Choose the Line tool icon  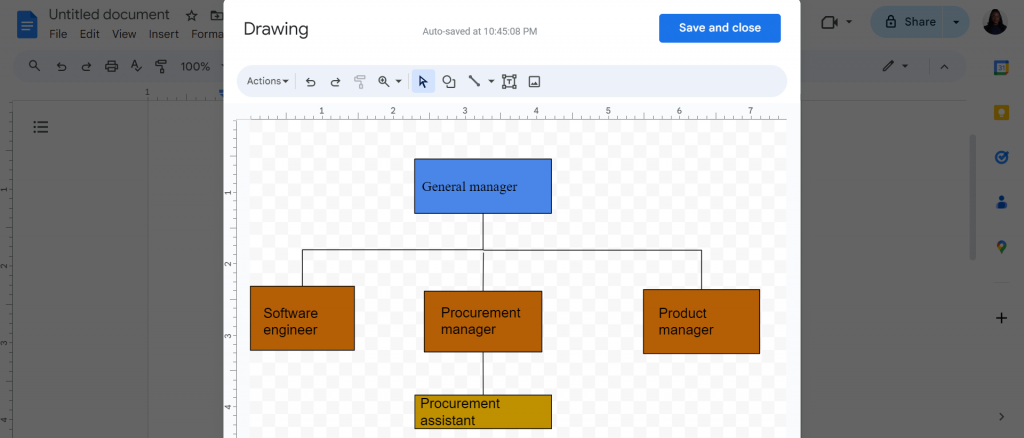[475, 82]
